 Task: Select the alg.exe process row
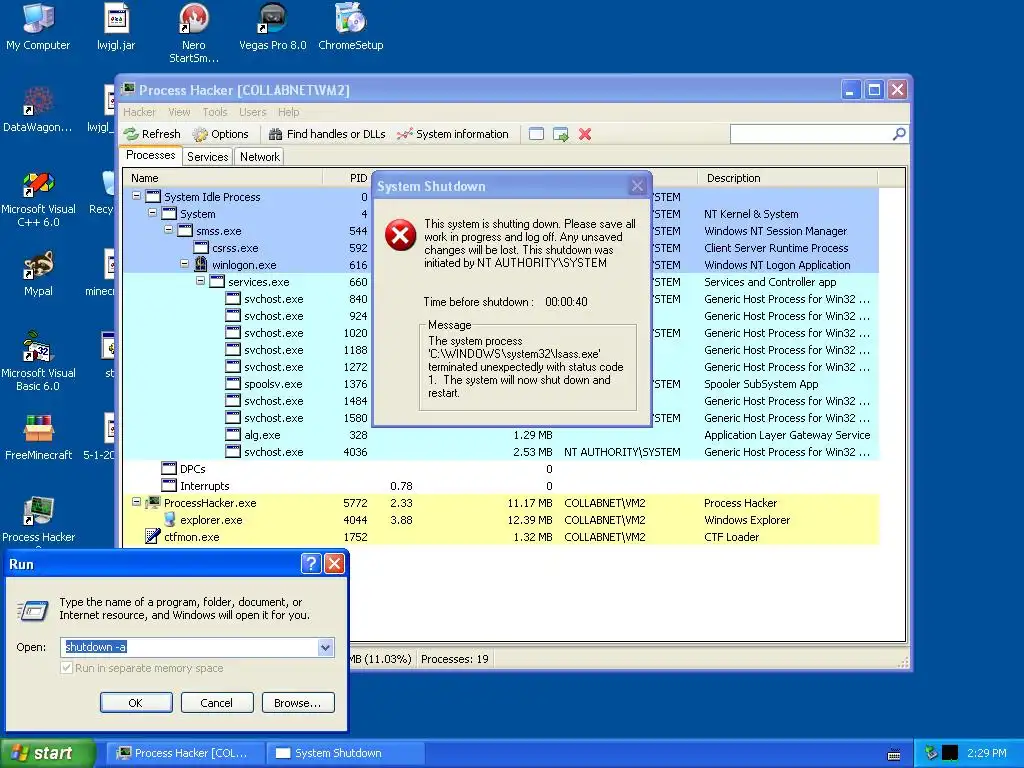pos(500,435)
